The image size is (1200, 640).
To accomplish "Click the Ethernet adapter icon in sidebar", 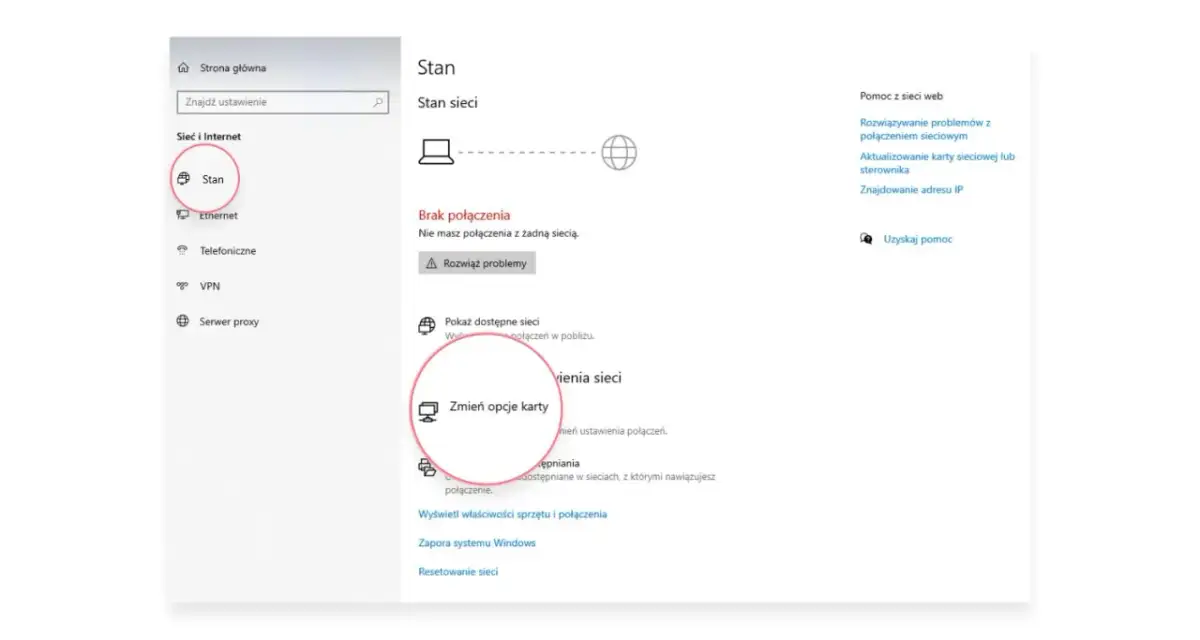I will click(x=184, y=215).
